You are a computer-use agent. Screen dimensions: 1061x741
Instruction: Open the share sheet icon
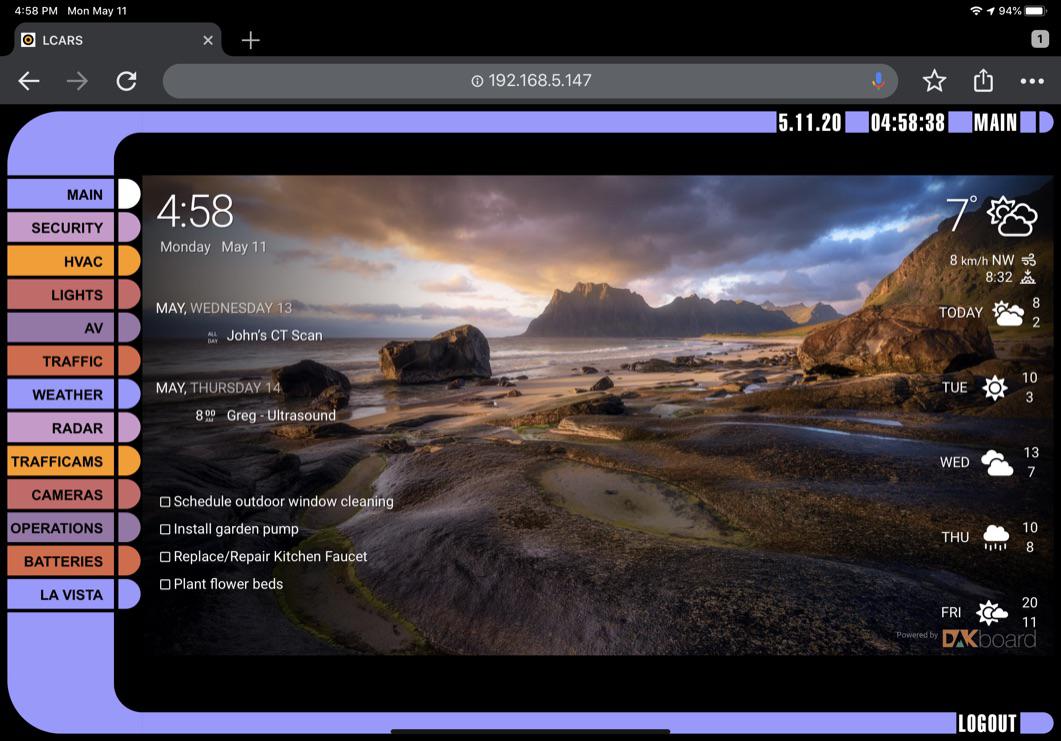point(983,81)
